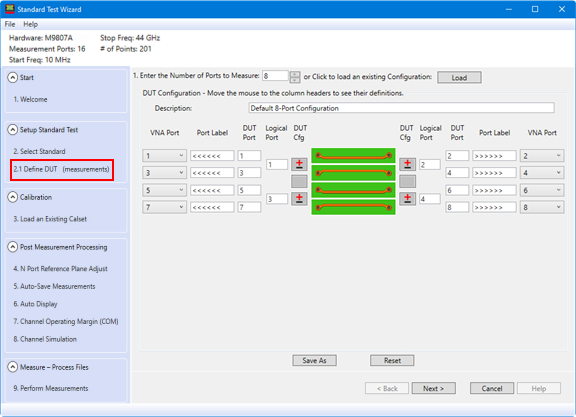
Task: Go to 7. Channel Operating Margin (COM) step
Action: coord(66,321)
